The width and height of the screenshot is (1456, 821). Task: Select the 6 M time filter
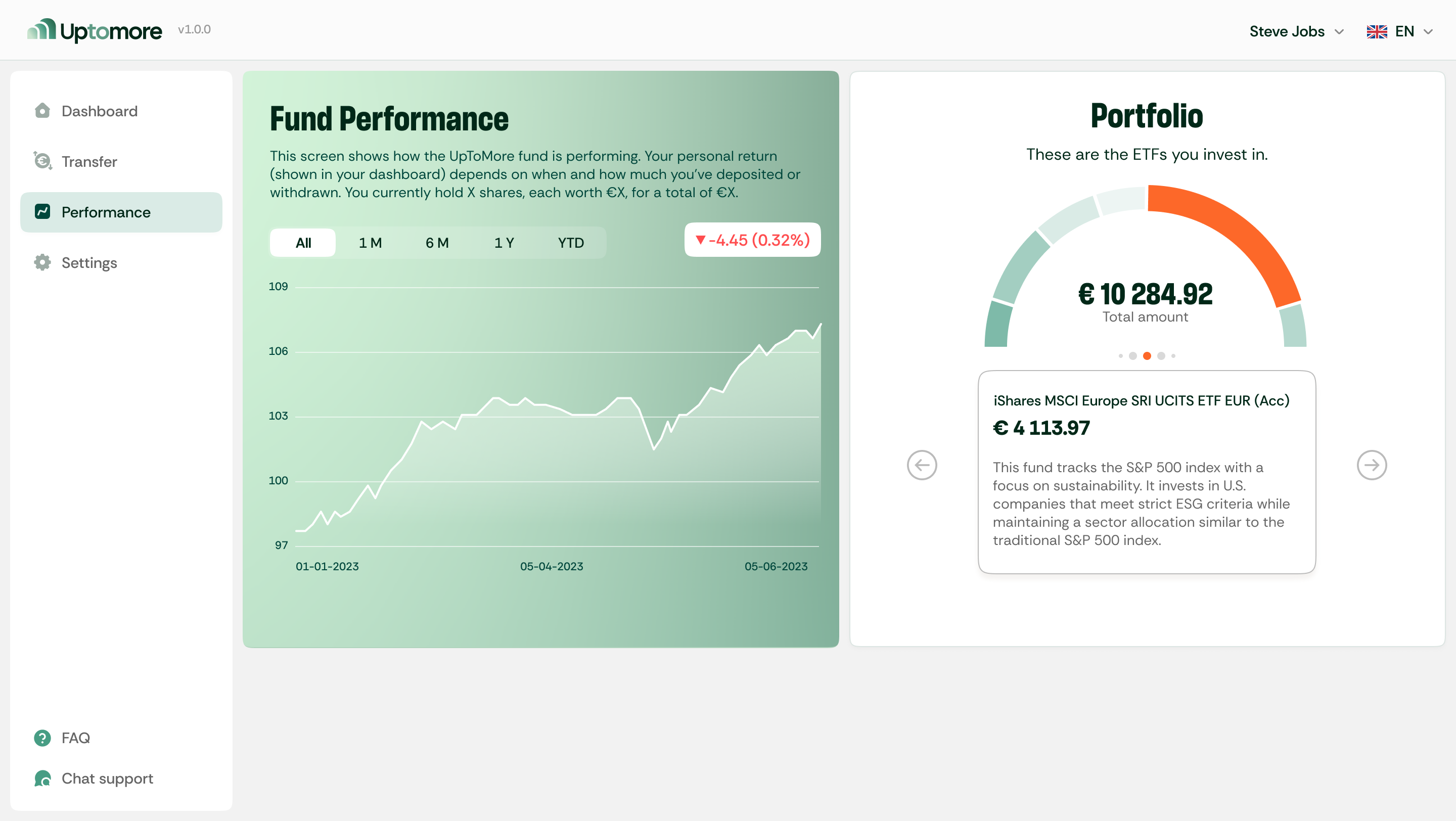tap(437, 242)
